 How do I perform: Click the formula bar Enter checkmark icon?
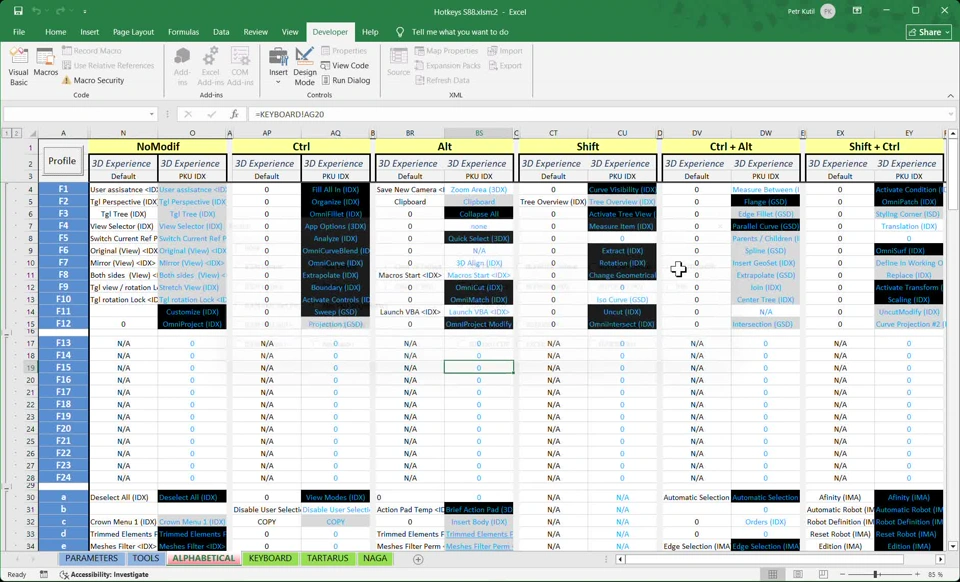[211, 114]
